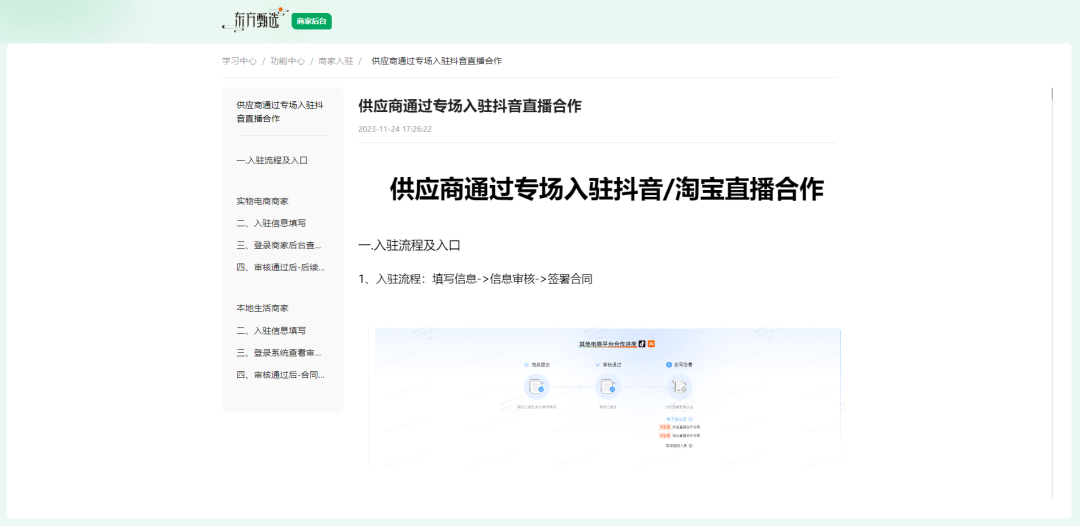The height and width of the screenshot is (526, 1080).
Task: Open 商家入驻 breadcrumb link
Action: pos(335,61)
